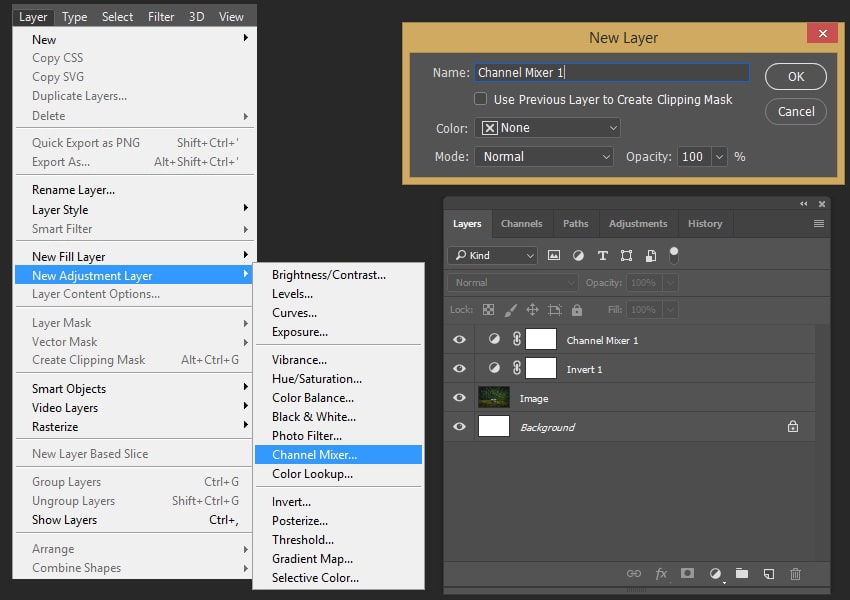
Task: Open the Kind filter dropdown
Action: (492, 255)
